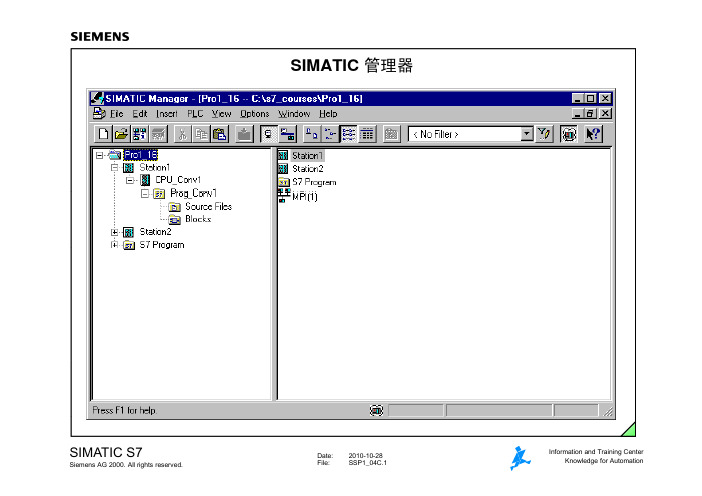Click the S7 Memory Card toolbar icon
The height and width of the screenshot is (496, 702).
tap(158, 134)
